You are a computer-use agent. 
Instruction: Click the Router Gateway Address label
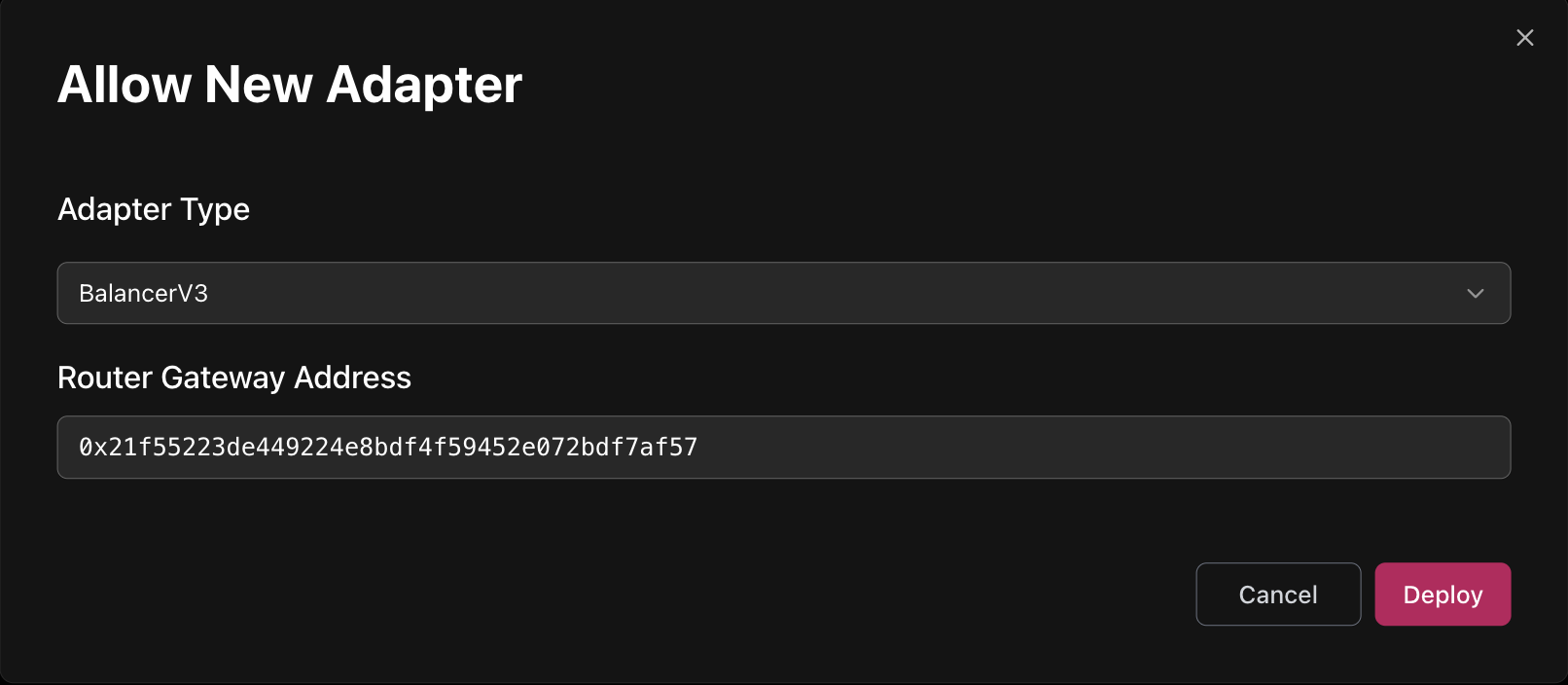[x=234, y=378]
